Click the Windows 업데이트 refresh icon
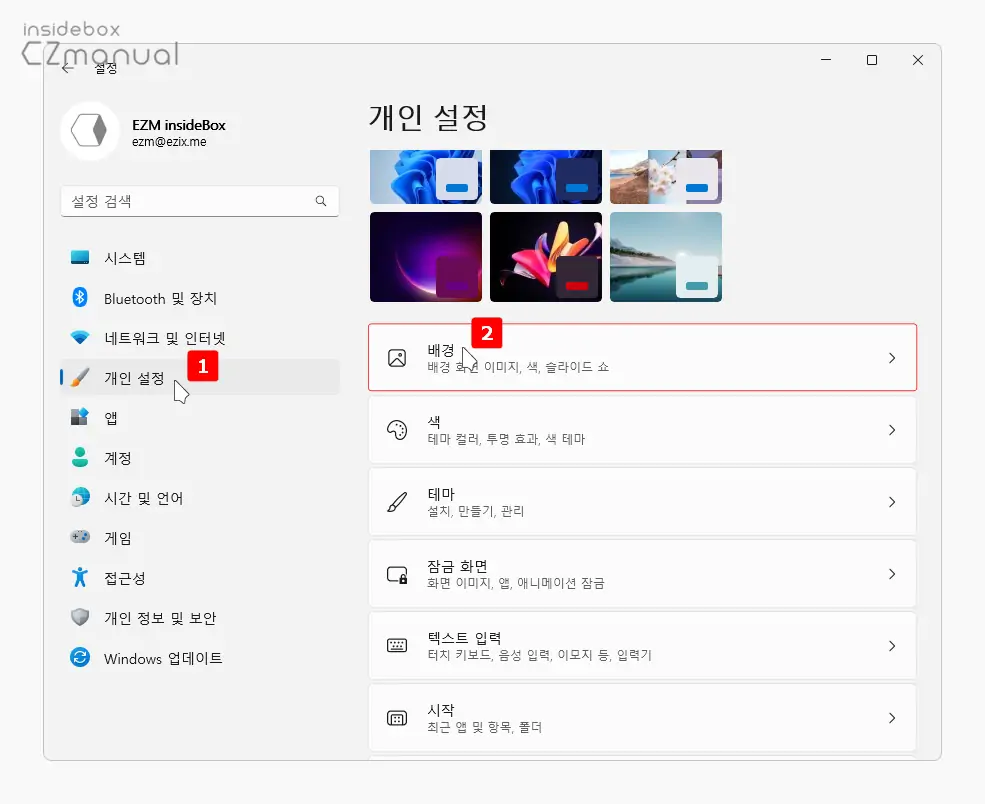Screen dimensions: 985x804 (x=80, y=658)
